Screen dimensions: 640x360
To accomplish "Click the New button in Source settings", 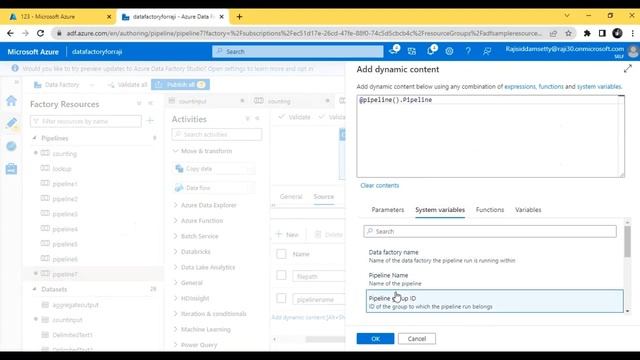I will (287, 235).
